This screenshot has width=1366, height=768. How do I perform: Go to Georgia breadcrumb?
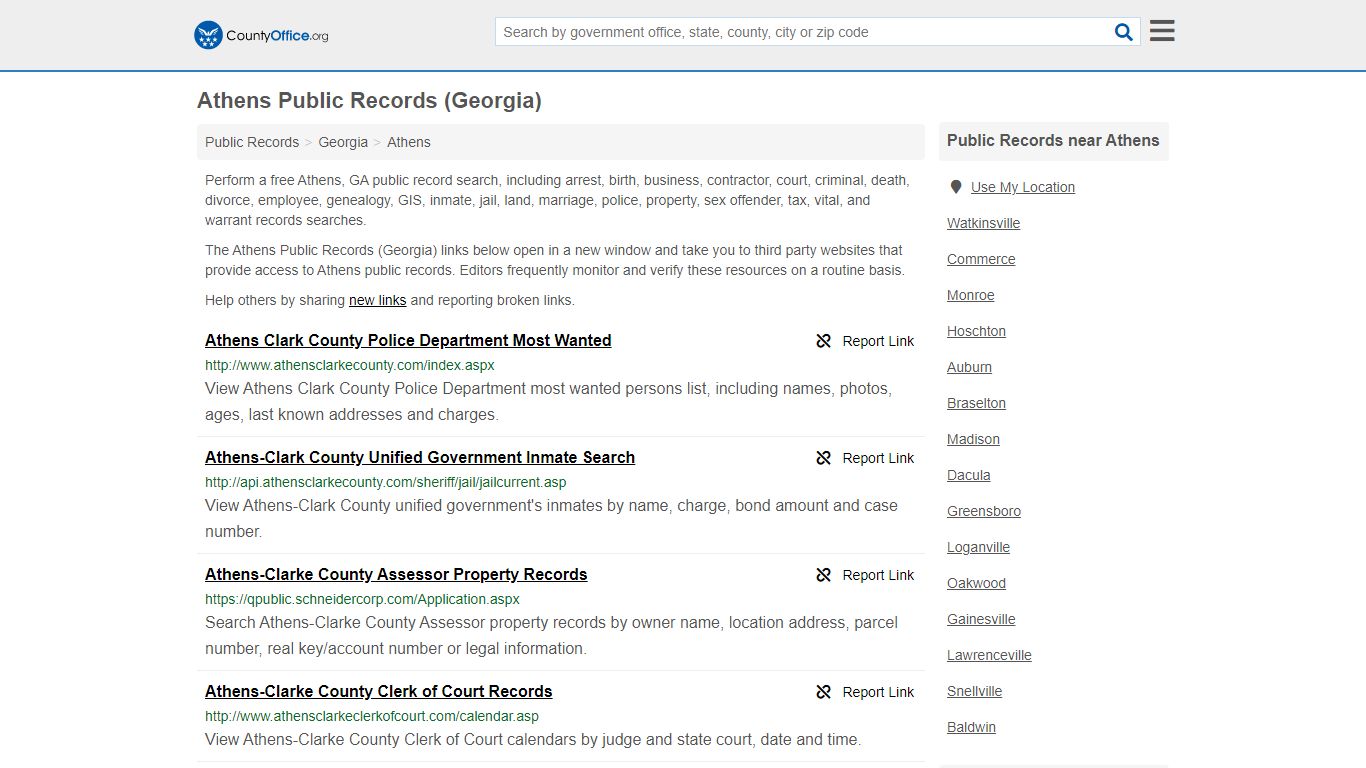tap(343, 142)
